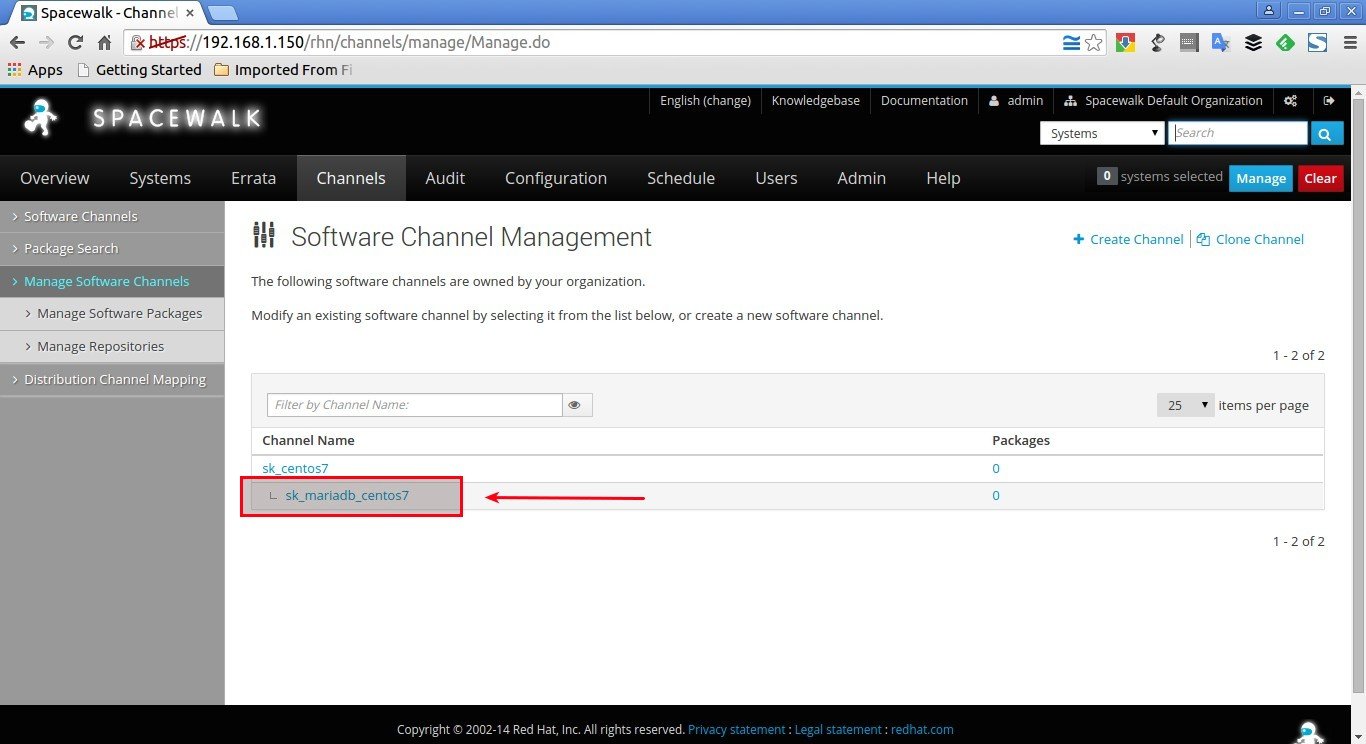Go back with browser back arrow
Image resolution: width=1366 pixels, height=744 pixels.
pos(18,43)
